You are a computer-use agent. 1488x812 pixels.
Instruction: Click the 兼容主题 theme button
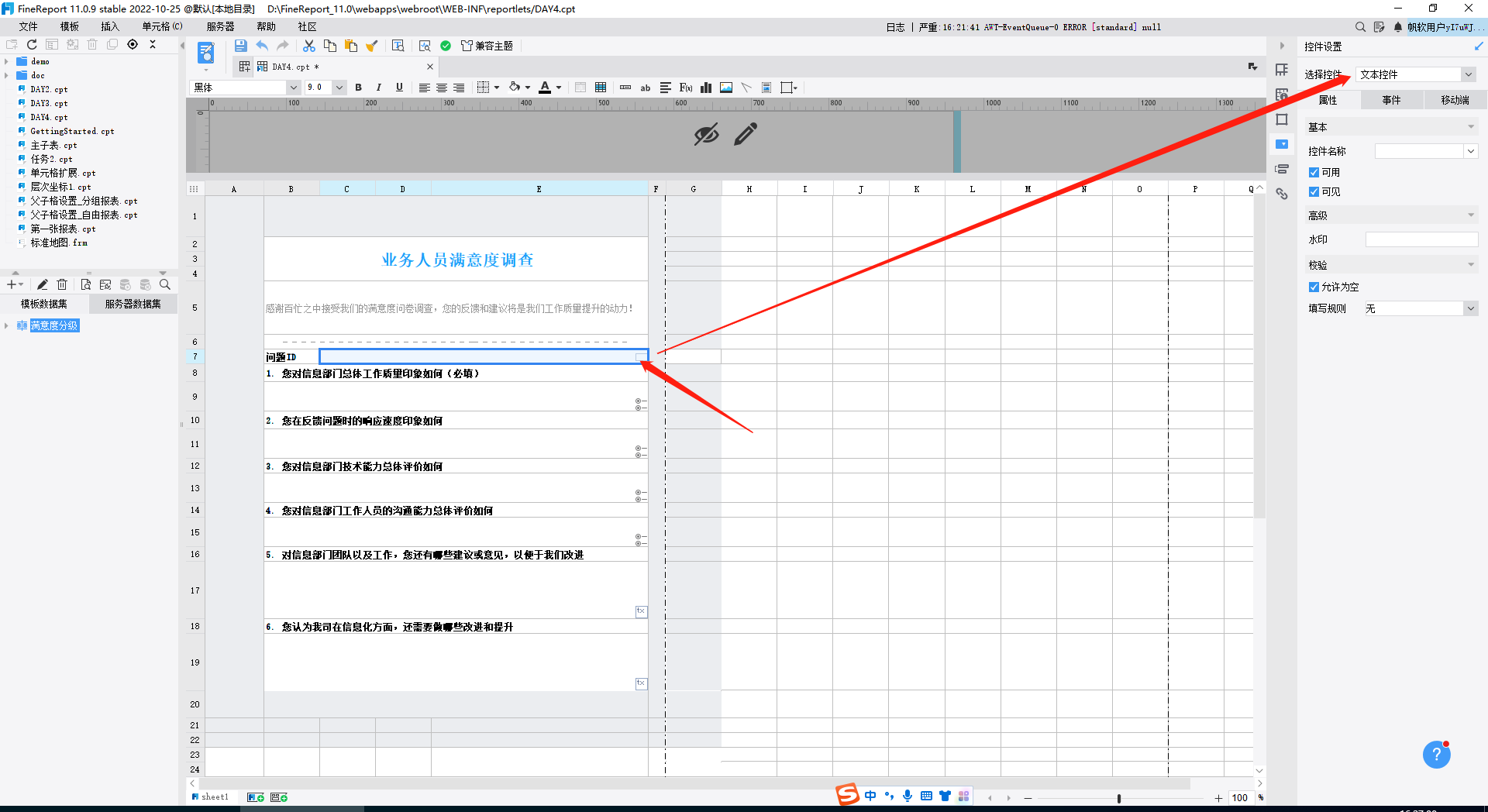tap(487, 46)
